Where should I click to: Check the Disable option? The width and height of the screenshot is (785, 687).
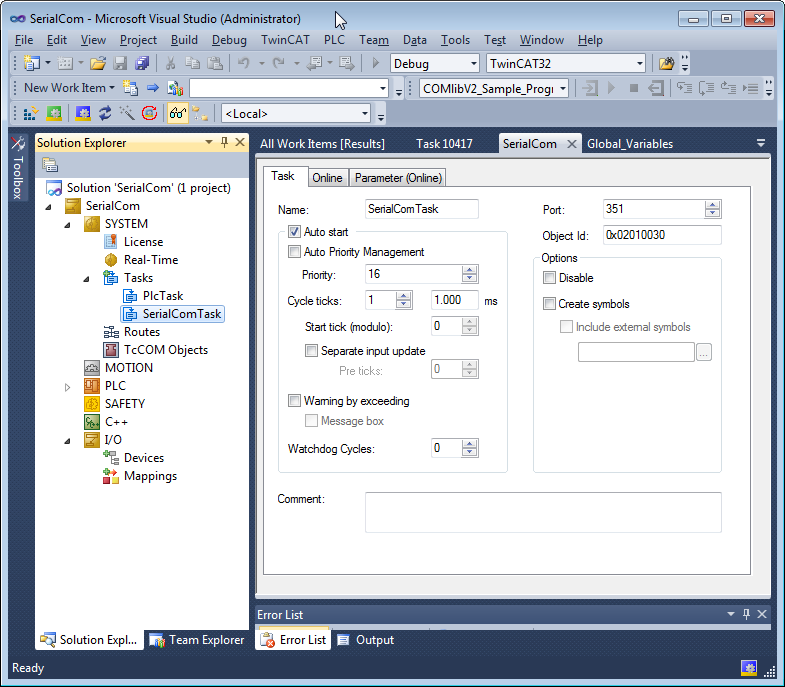point(549,277)
